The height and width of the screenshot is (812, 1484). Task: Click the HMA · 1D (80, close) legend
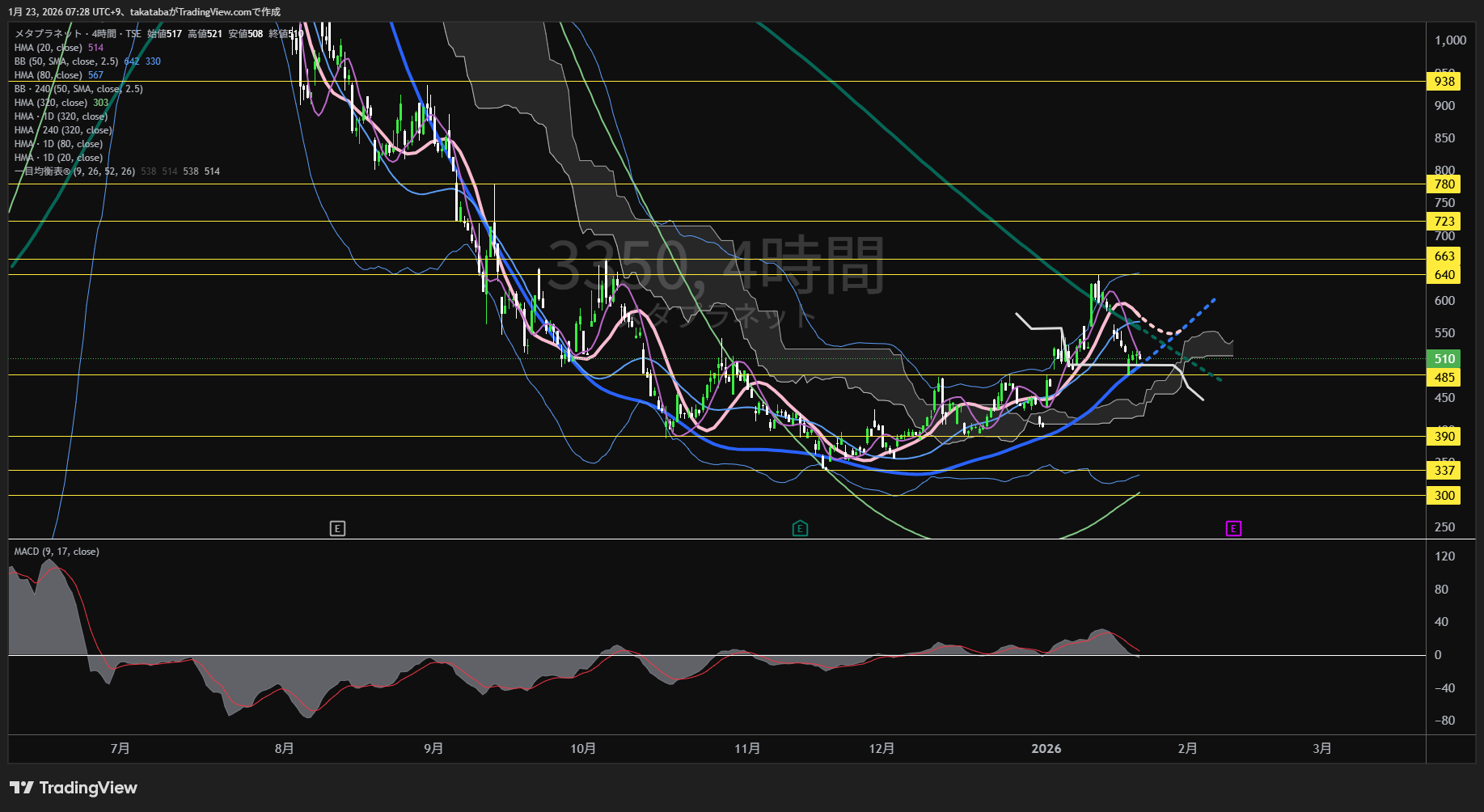pyautogui.click(x=58, y=144)
